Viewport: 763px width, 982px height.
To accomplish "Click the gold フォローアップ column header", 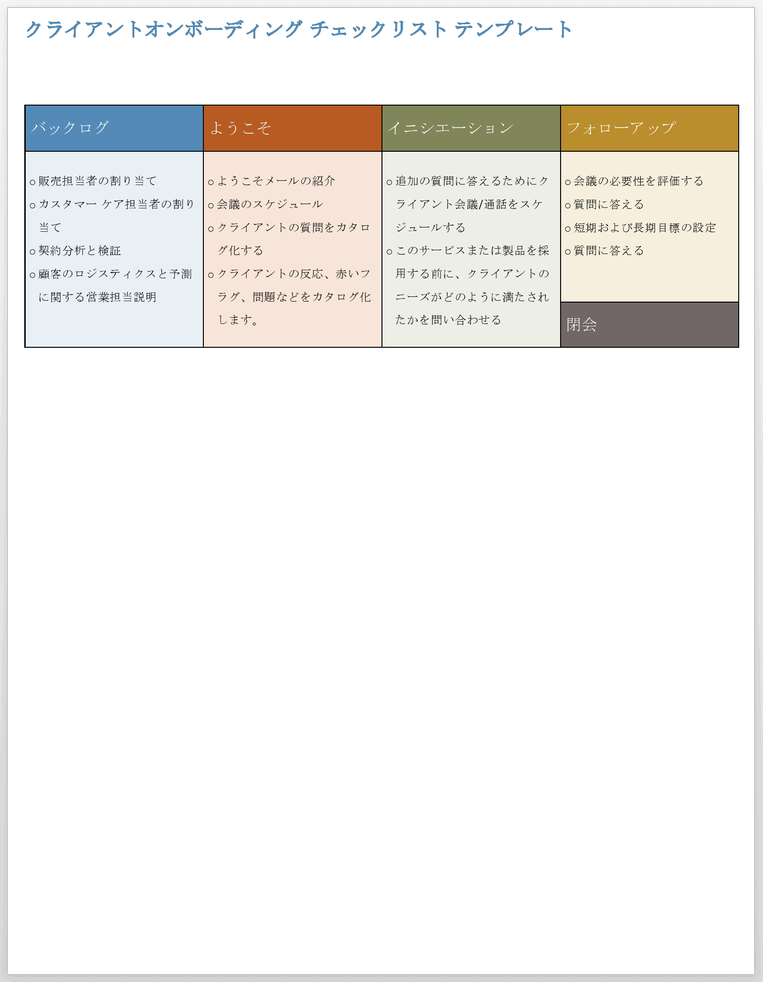I will 649,128.
